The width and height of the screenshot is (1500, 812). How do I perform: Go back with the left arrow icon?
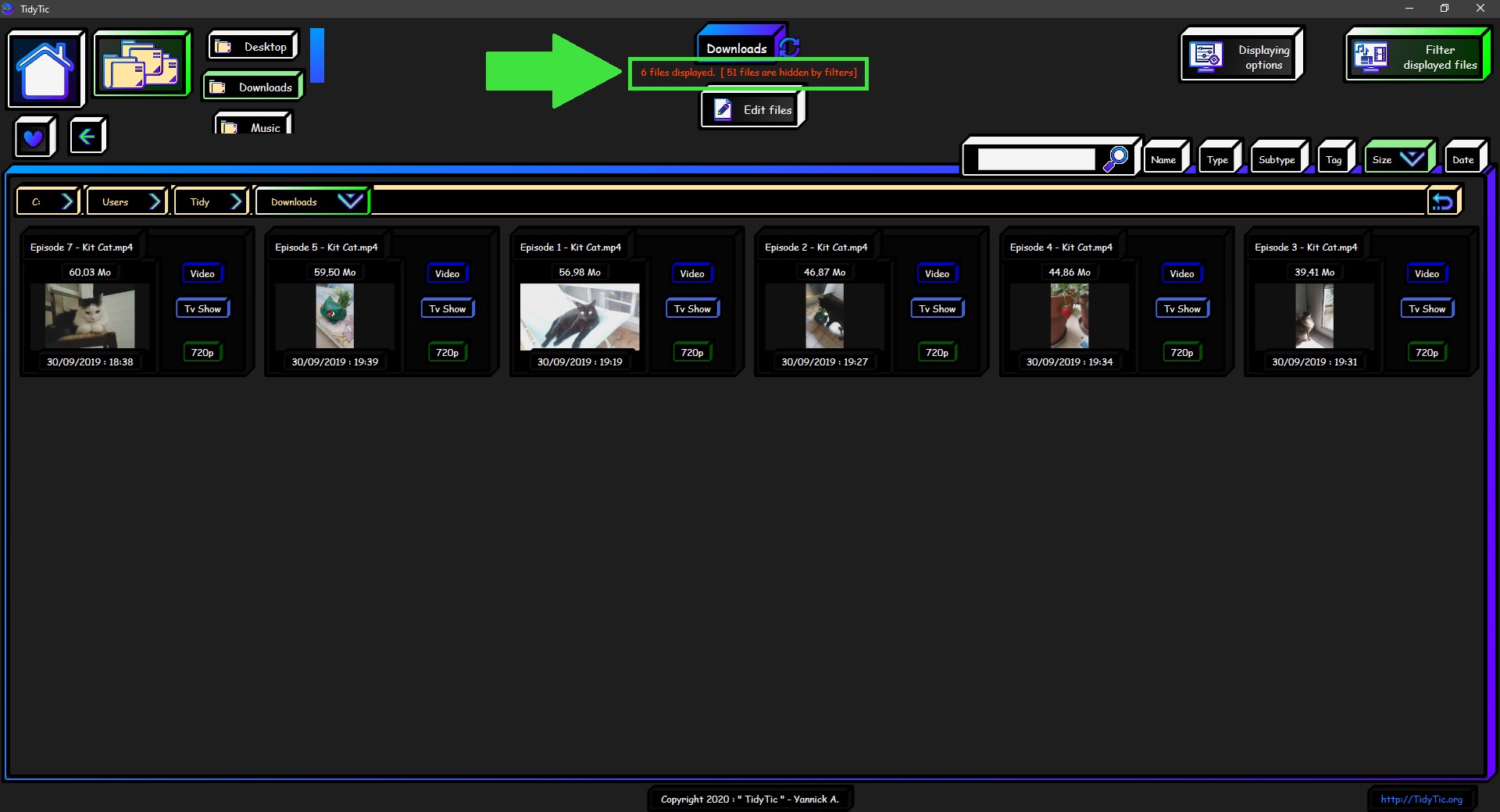87,137
